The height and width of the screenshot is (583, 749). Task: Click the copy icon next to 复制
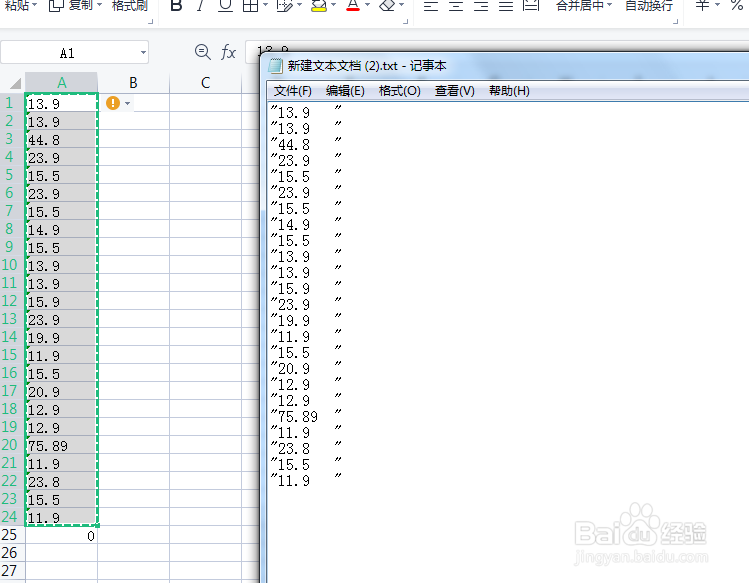pyautogui.click(x=56, y=6)
